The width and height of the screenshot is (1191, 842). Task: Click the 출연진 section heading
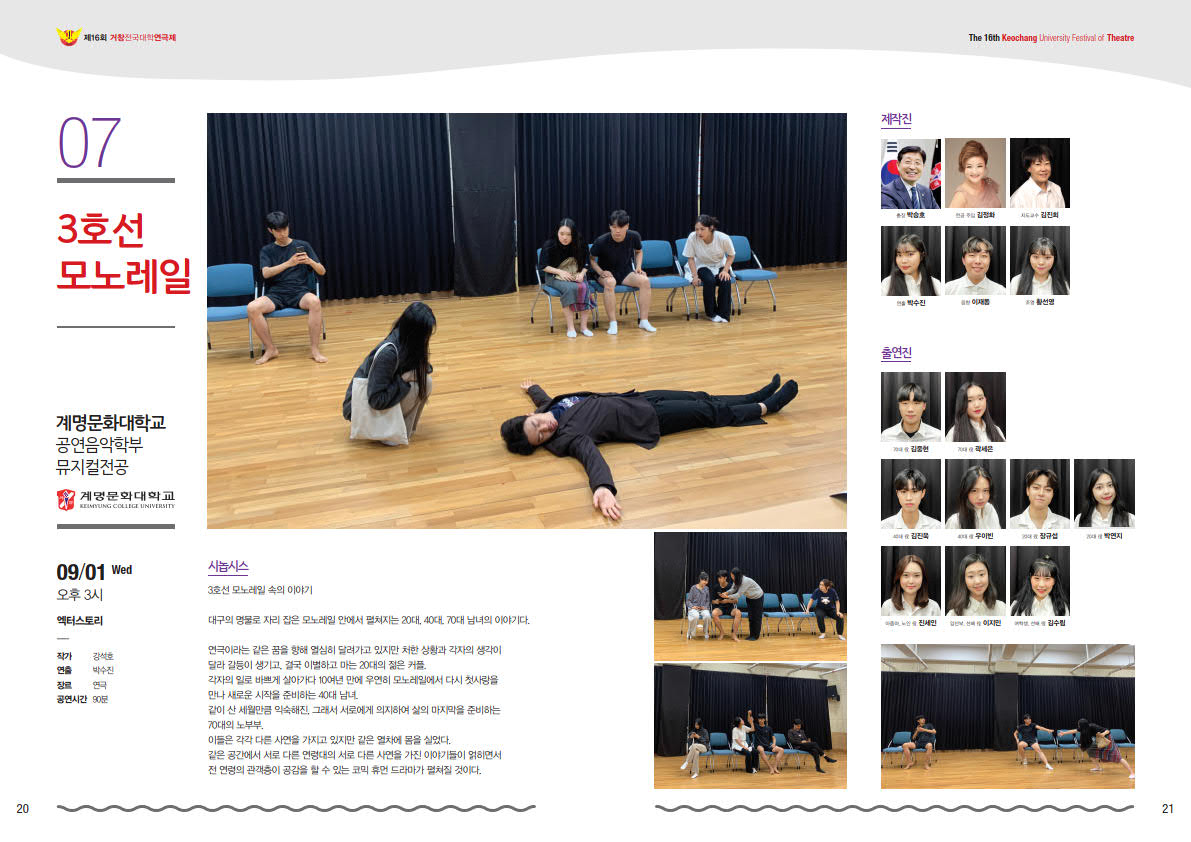896,354
